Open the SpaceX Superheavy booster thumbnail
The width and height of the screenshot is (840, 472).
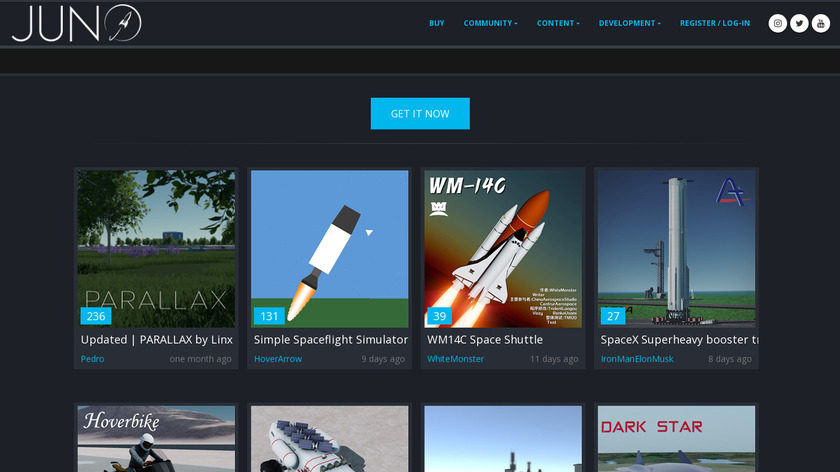pos(676,249)
